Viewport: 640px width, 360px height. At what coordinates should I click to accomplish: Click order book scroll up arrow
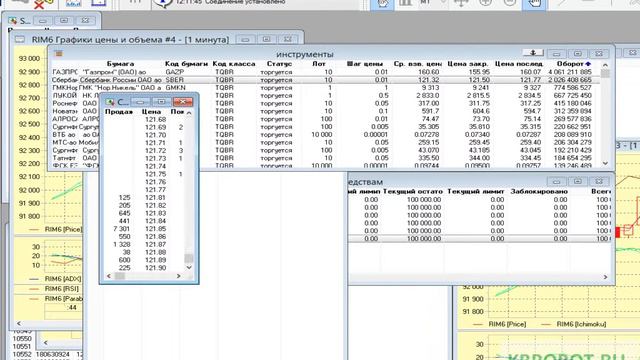pyautogui.click(x=189, y=113)
